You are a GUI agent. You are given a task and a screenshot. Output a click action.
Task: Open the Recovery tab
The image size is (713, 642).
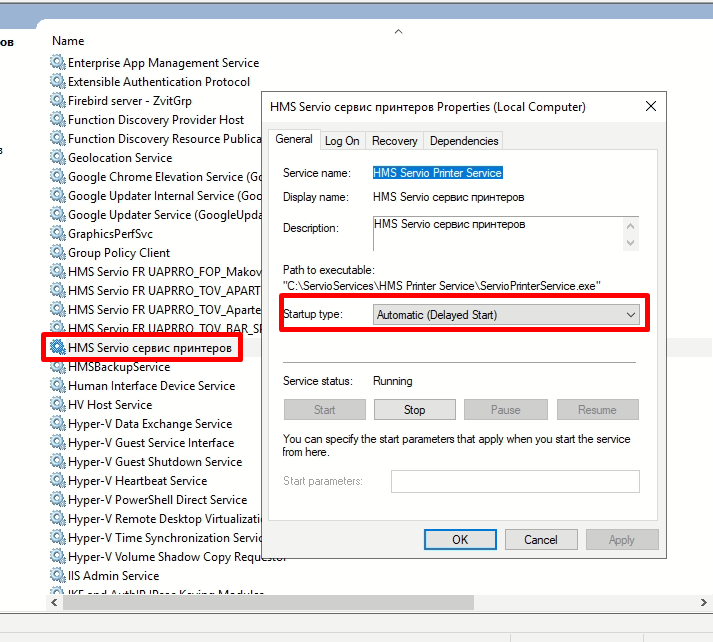point(394,141)
